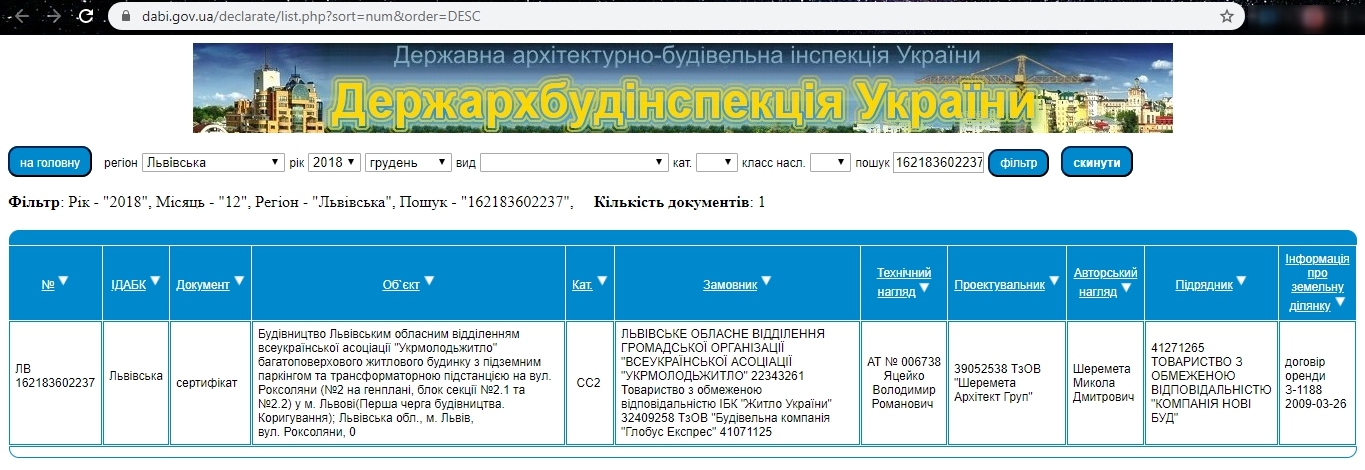Click the sort triangle next to Авторський нагляд
Screen dimensions: 1365x470
(1126, 289)
